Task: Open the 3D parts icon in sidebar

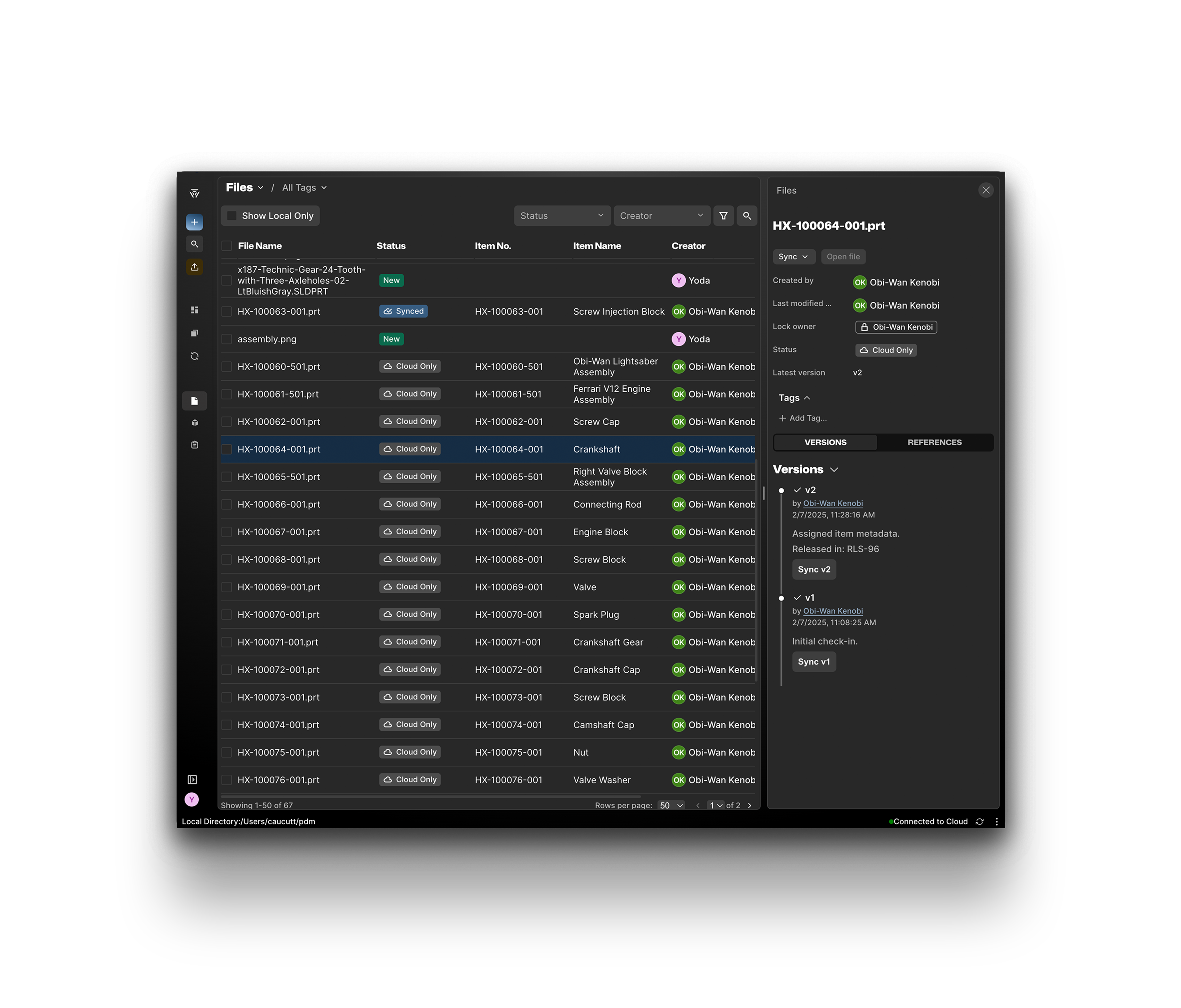Action: 195,423
